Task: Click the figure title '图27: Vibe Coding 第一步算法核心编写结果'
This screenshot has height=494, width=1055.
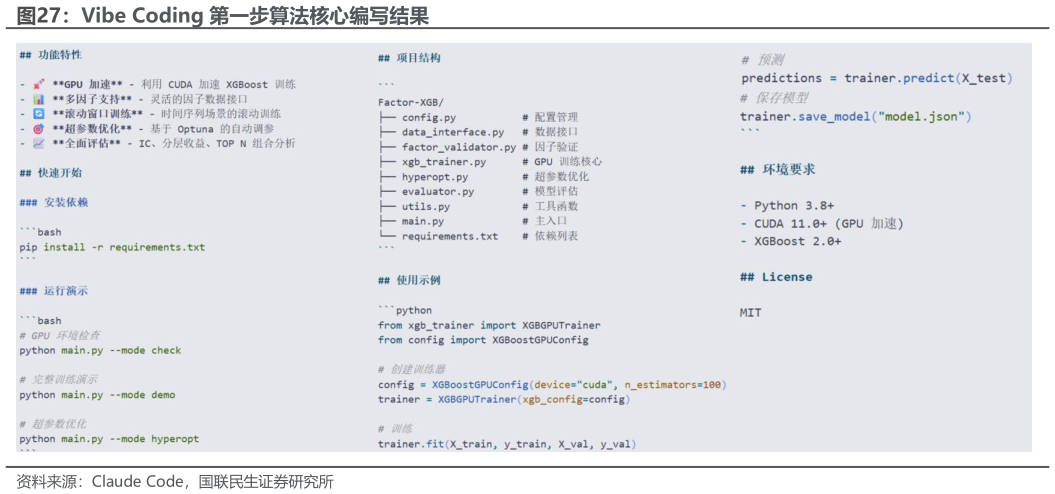Action: coord(222,15)
